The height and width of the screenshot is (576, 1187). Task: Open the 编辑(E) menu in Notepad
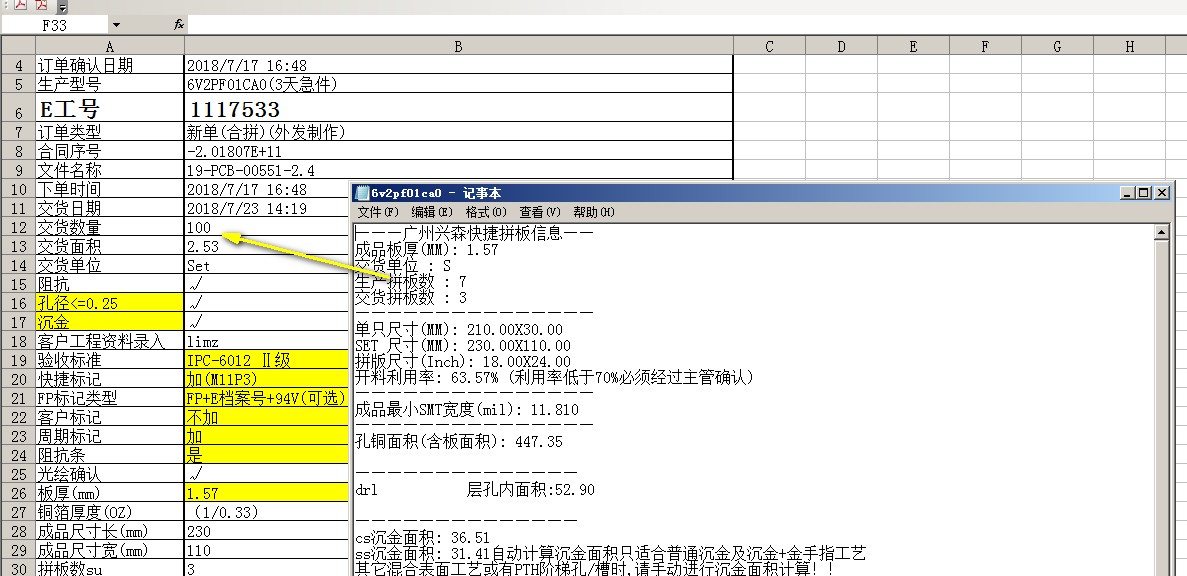[431, 212]
